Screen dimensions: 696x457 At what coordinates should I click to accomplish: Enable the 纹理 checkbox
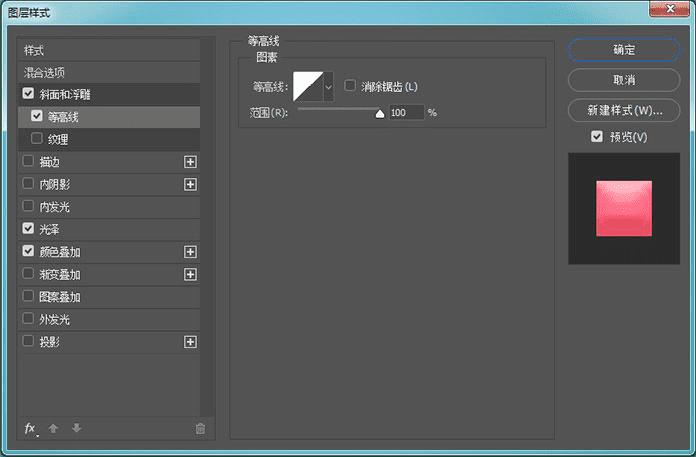[37, 138]
